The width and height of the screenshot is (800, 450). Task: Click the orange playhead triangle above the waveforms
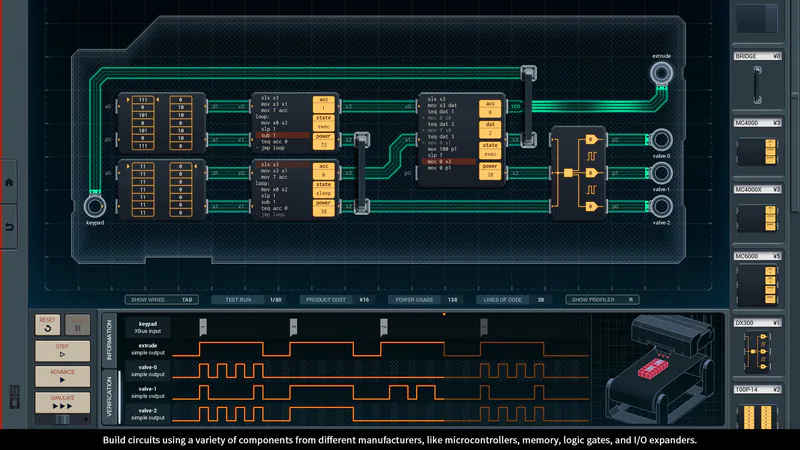444,314
